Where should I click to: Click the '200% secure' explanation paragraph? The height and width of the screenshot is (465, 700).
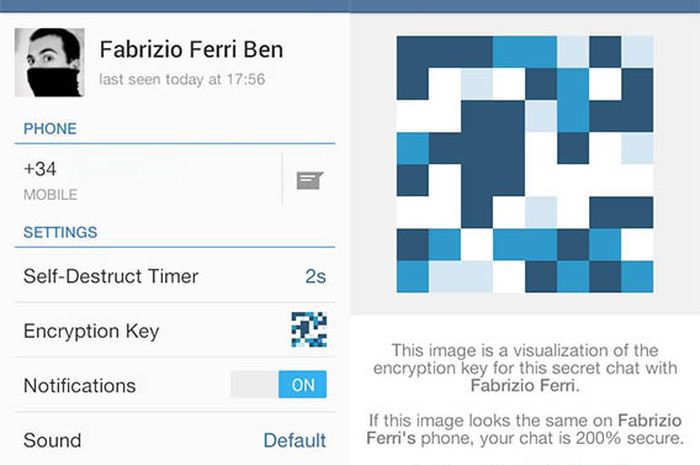coord(525,430)
